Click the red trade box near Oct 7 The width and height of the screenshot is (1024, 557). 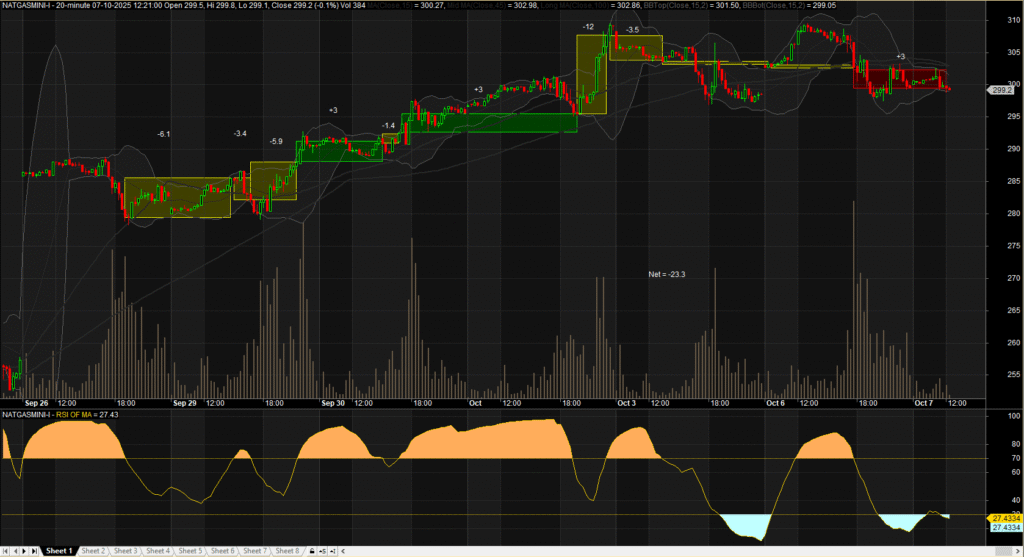(x=900, y=78)
